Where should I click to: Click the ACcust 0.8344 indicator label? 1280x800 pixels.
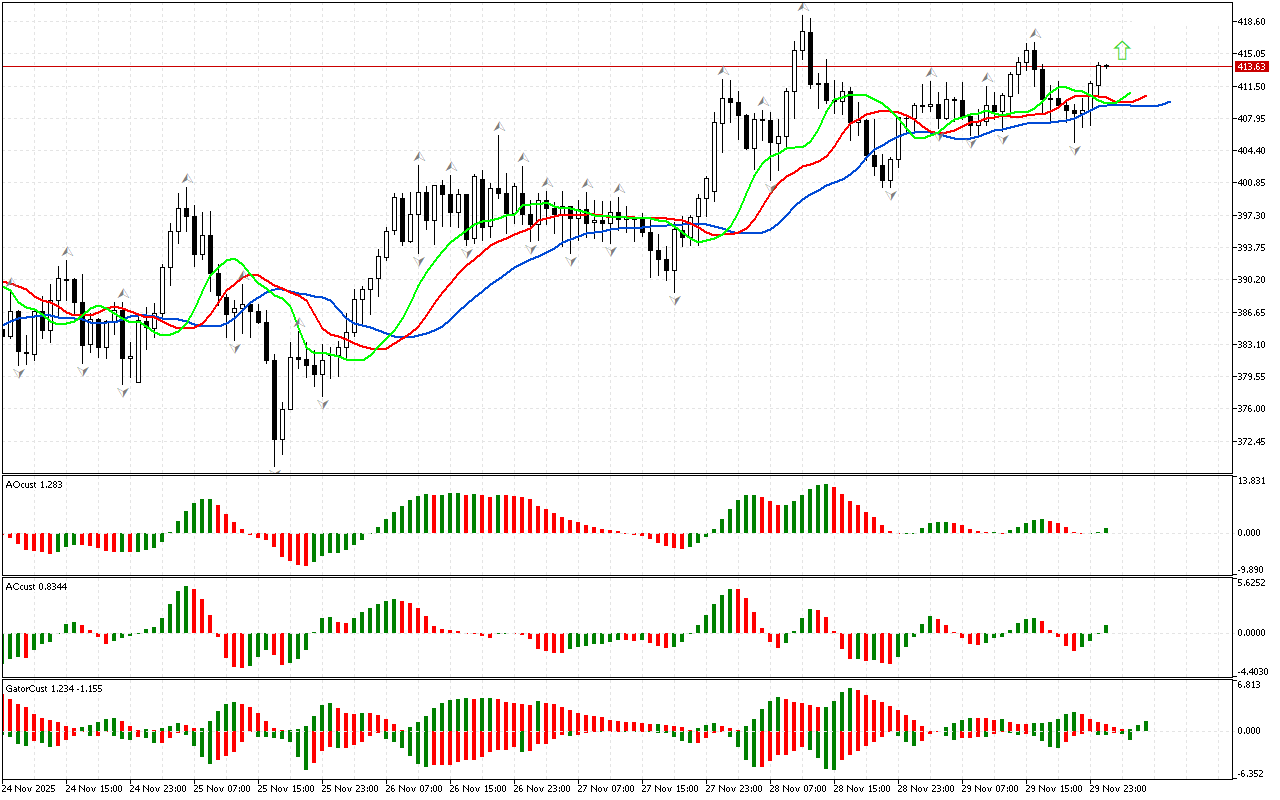[37, 586]
